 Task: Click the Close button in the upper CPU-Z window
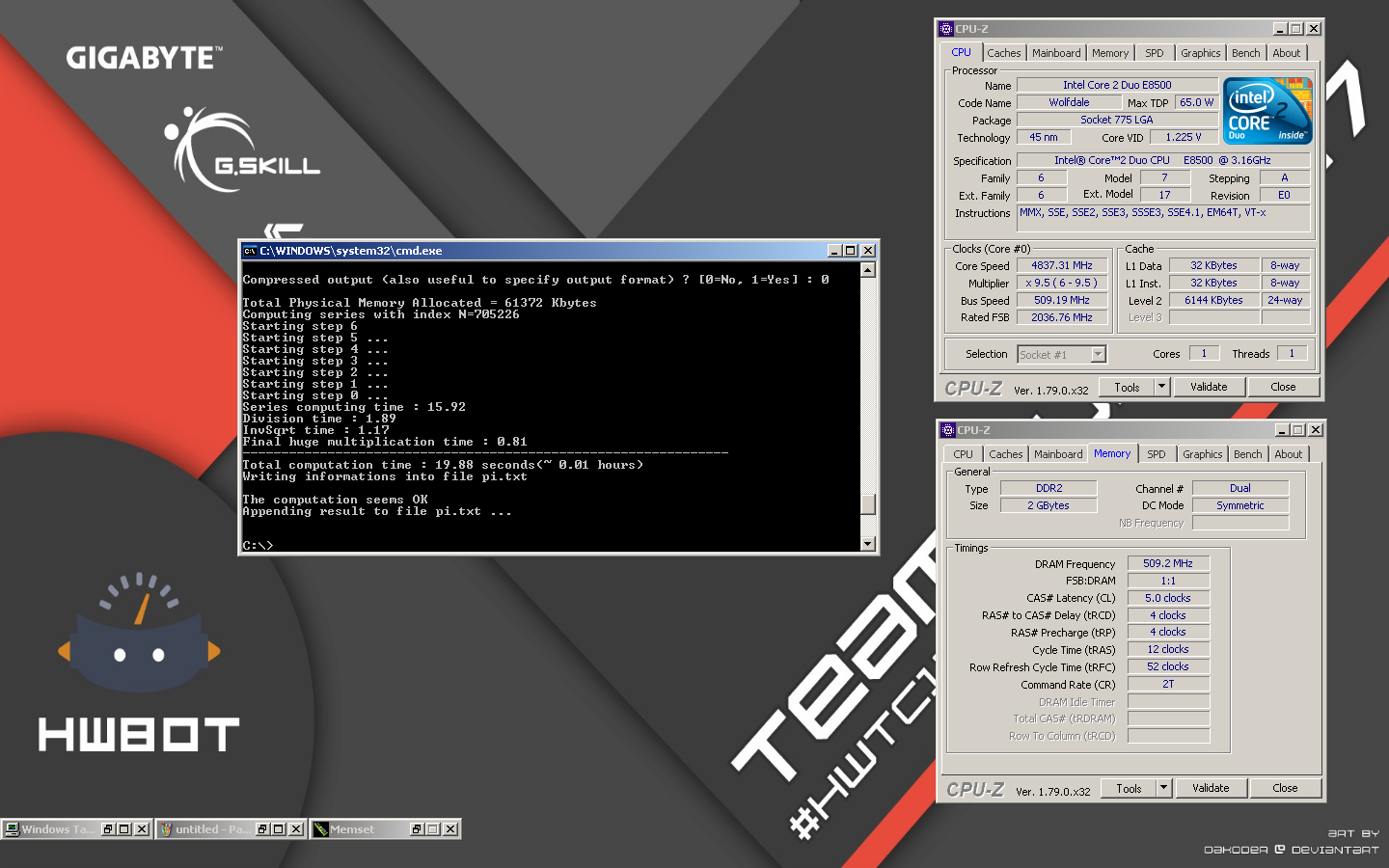[1283, 387]
